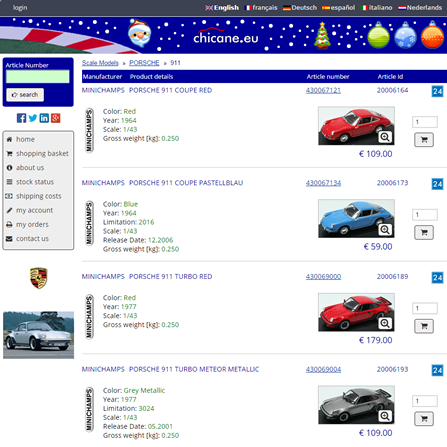Select English language
The height and width of the screenshot is (447, 447).
222,7
